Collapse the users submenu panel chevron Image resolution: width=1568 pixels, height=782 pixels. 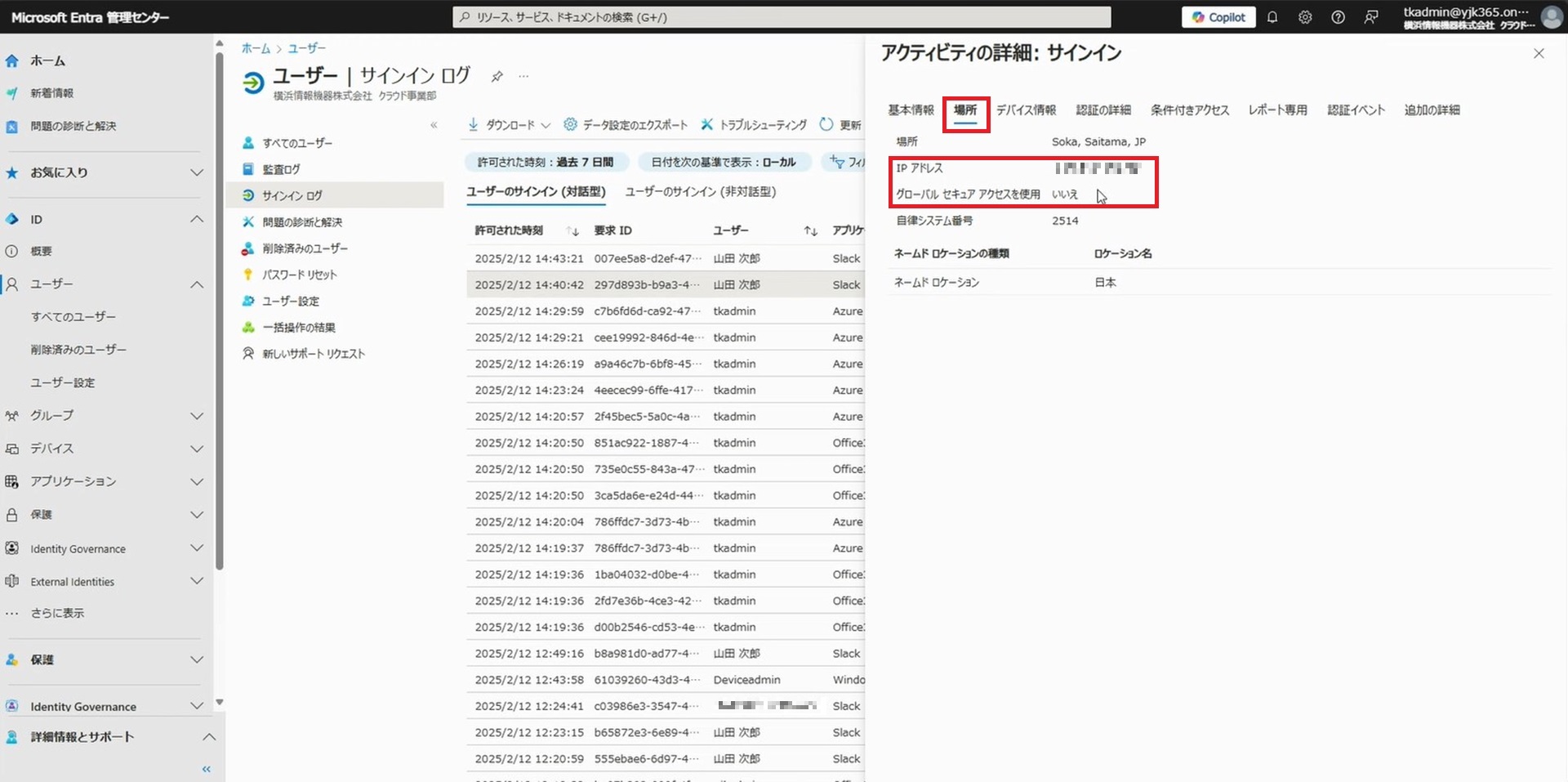pos(434,125)
